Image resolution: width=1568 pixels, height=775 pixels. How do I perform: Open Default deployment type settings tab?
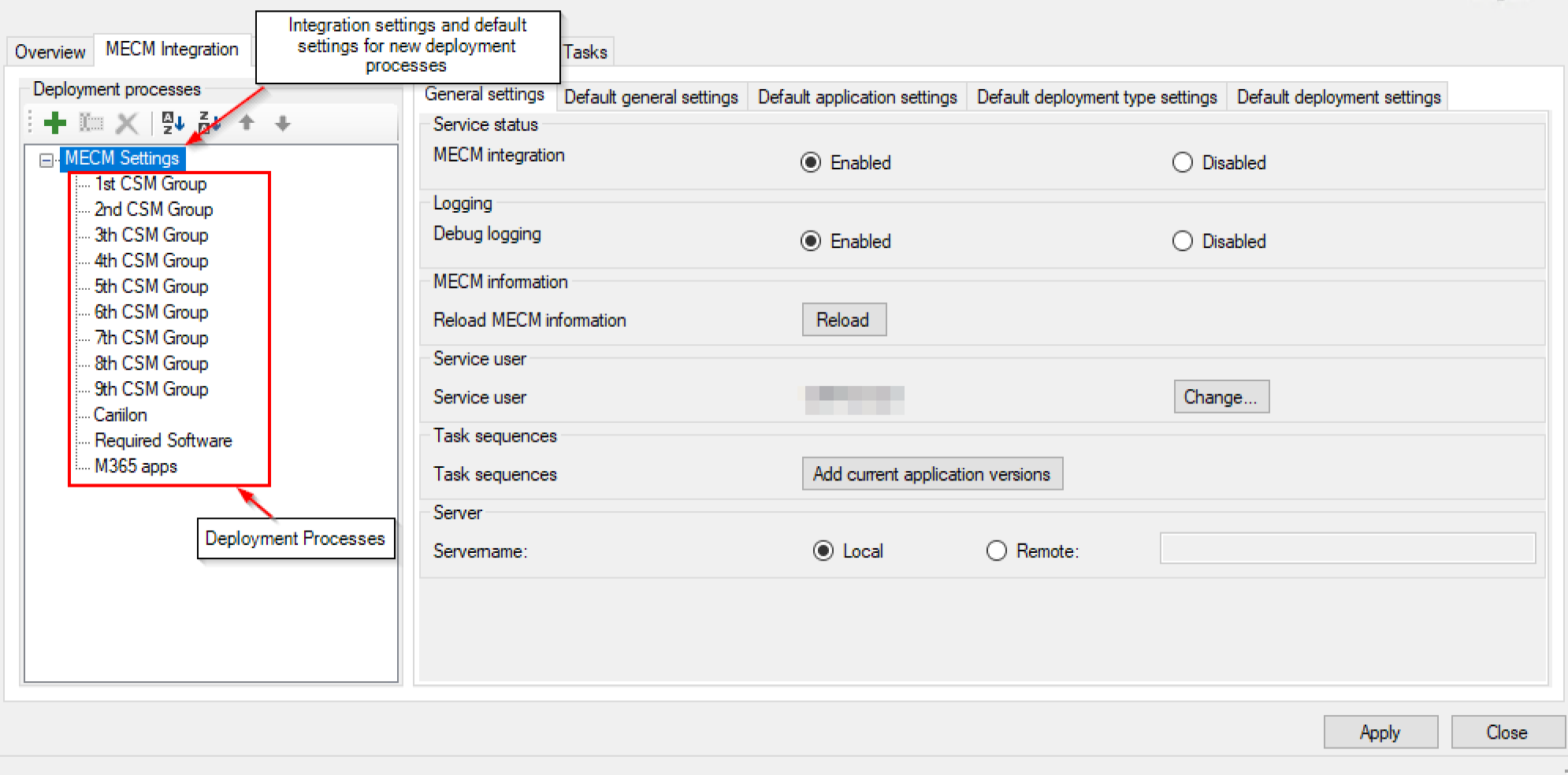tap(1097, 97)
